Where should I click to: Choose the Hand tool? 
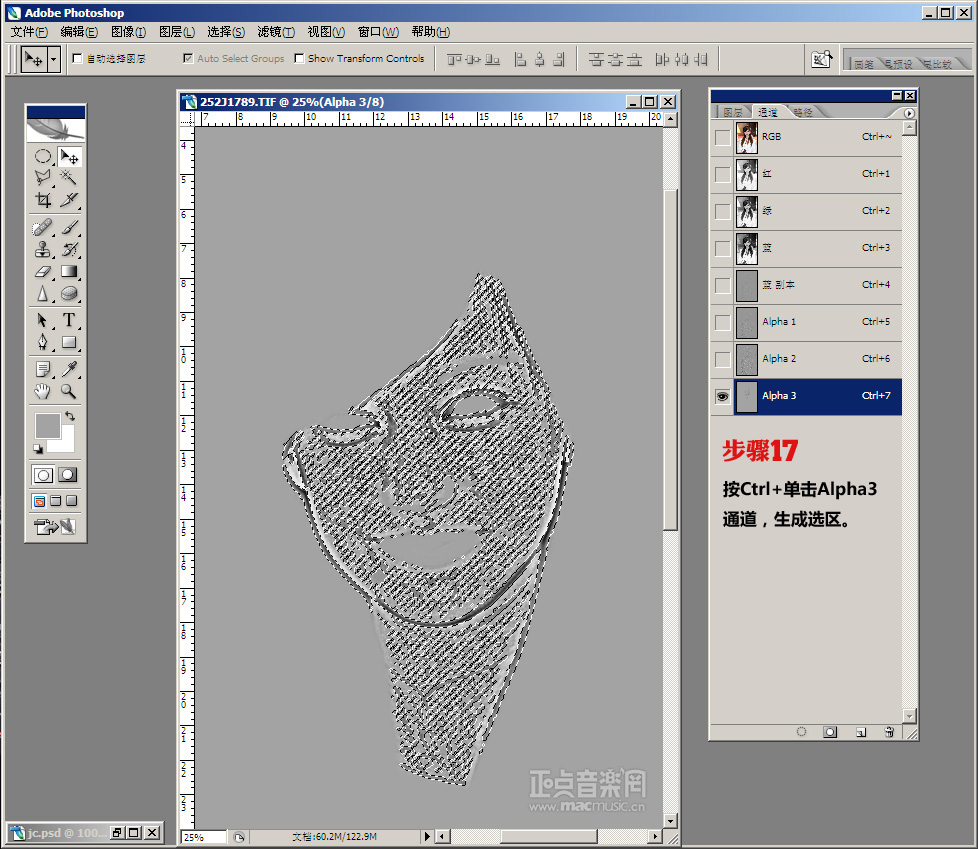[43, 391]
